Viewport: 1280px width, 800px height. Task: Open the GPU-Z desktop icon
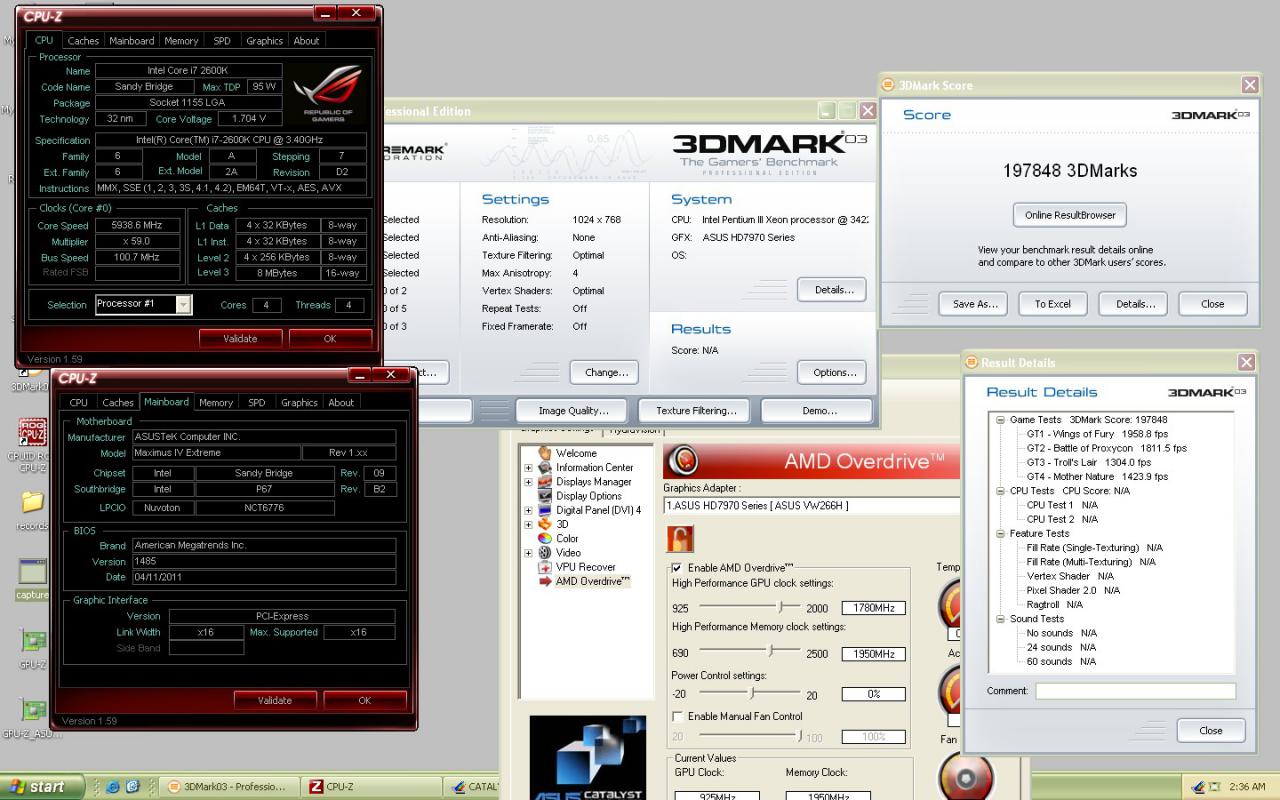[32, 641]
